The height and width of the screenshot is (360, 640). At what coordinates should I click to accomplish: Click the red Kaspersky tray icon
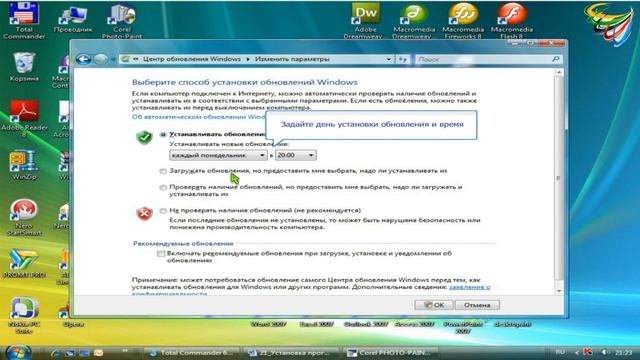click(588, 352)
